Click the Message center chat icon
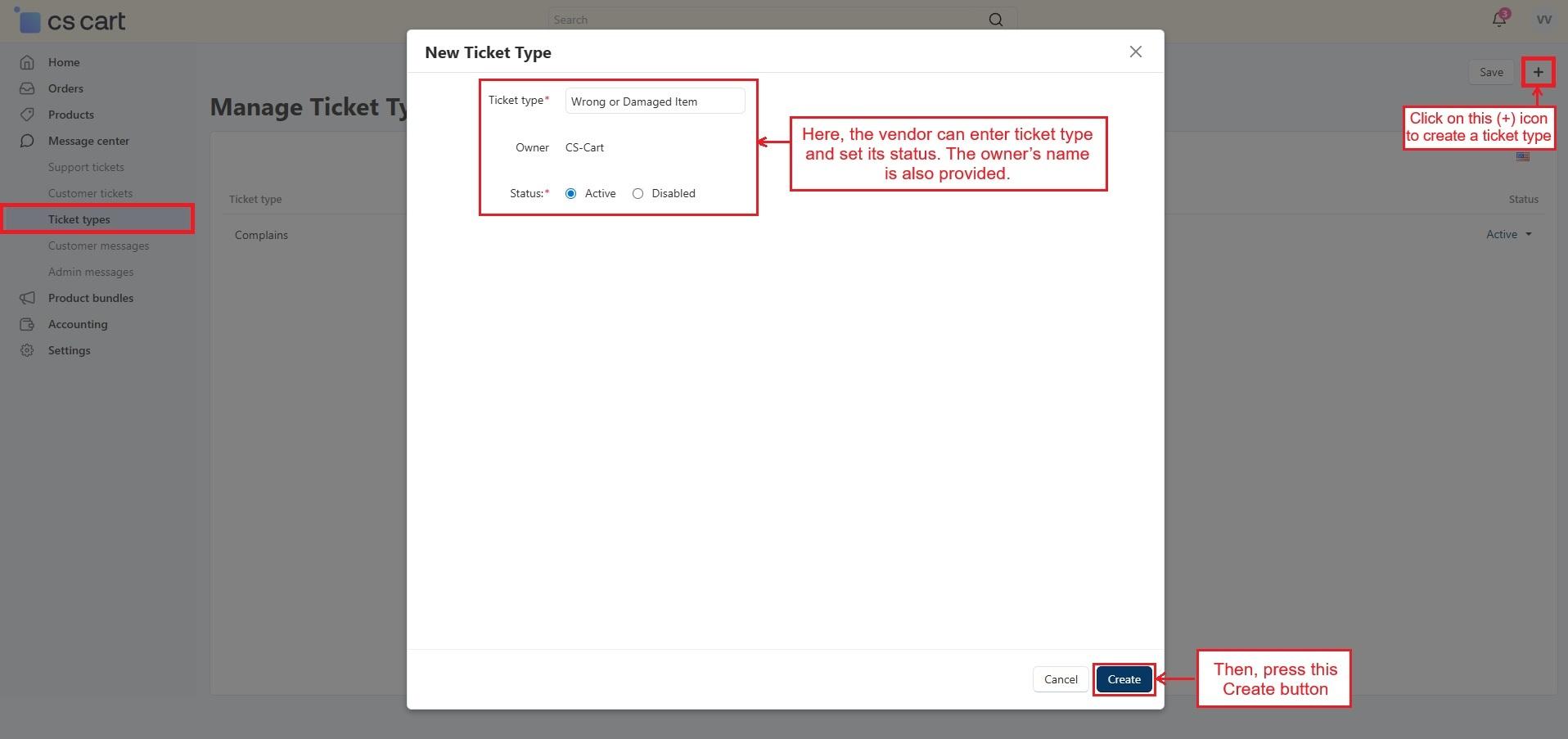The height and width of the screenshot is (739, 1568). (x=27, y=141)
